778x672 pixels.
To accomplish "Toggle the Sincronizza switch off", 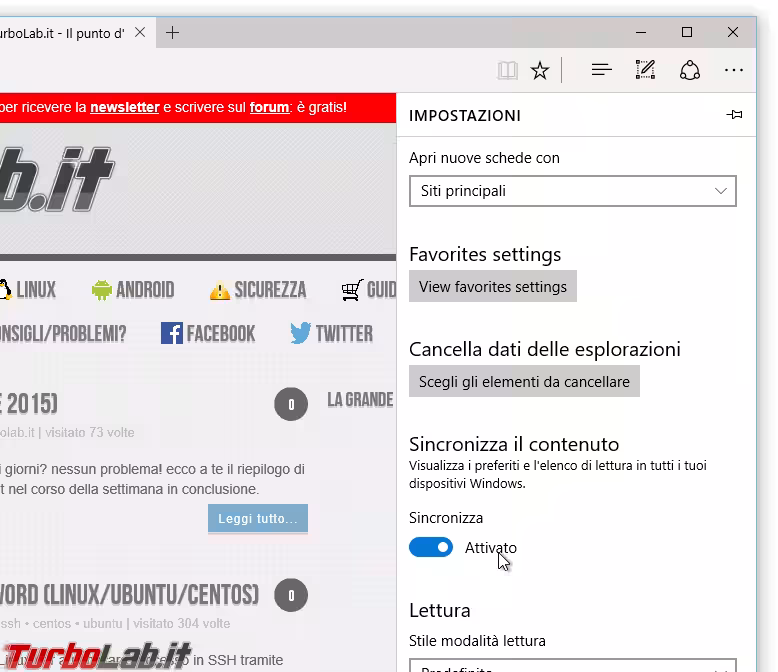I will pos(431,547).
